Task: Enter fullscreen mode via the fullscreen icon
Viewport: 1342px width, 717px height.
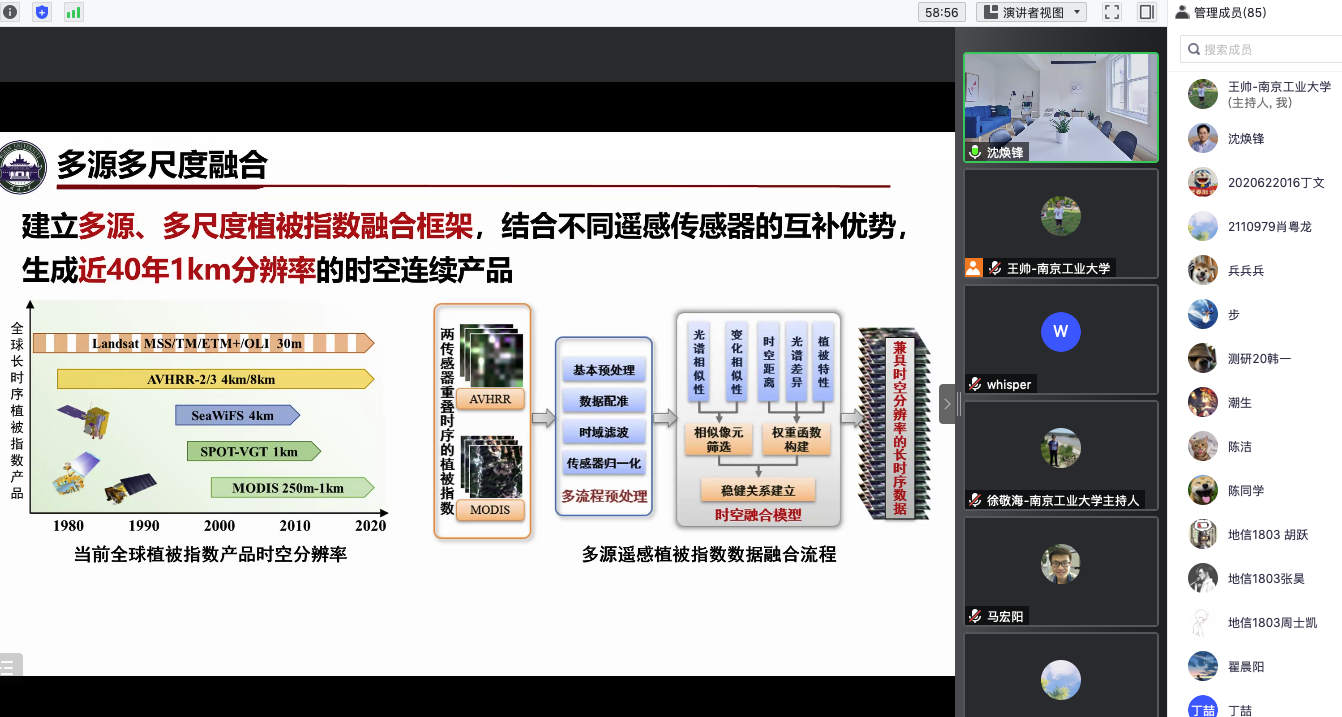Action: click(1112, 12)
